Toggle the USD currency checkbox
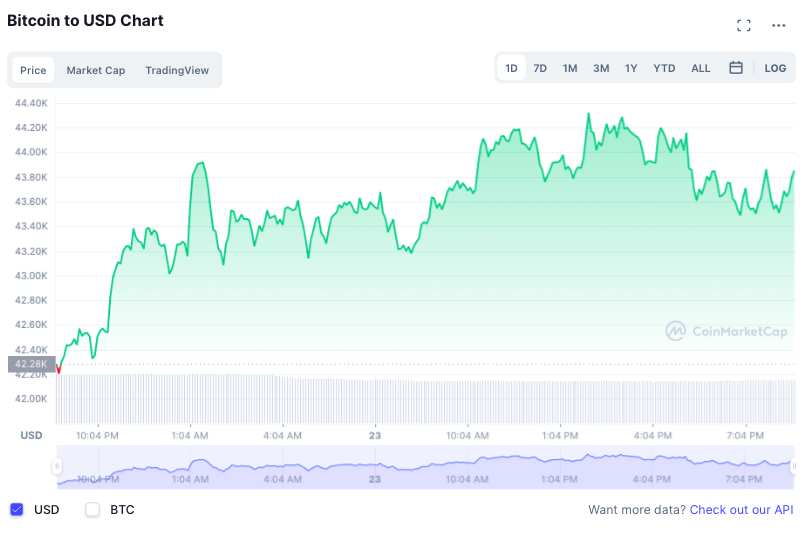The height and width of the screenshot is (540, 807). pyautogui.click(x=16, y=510)
